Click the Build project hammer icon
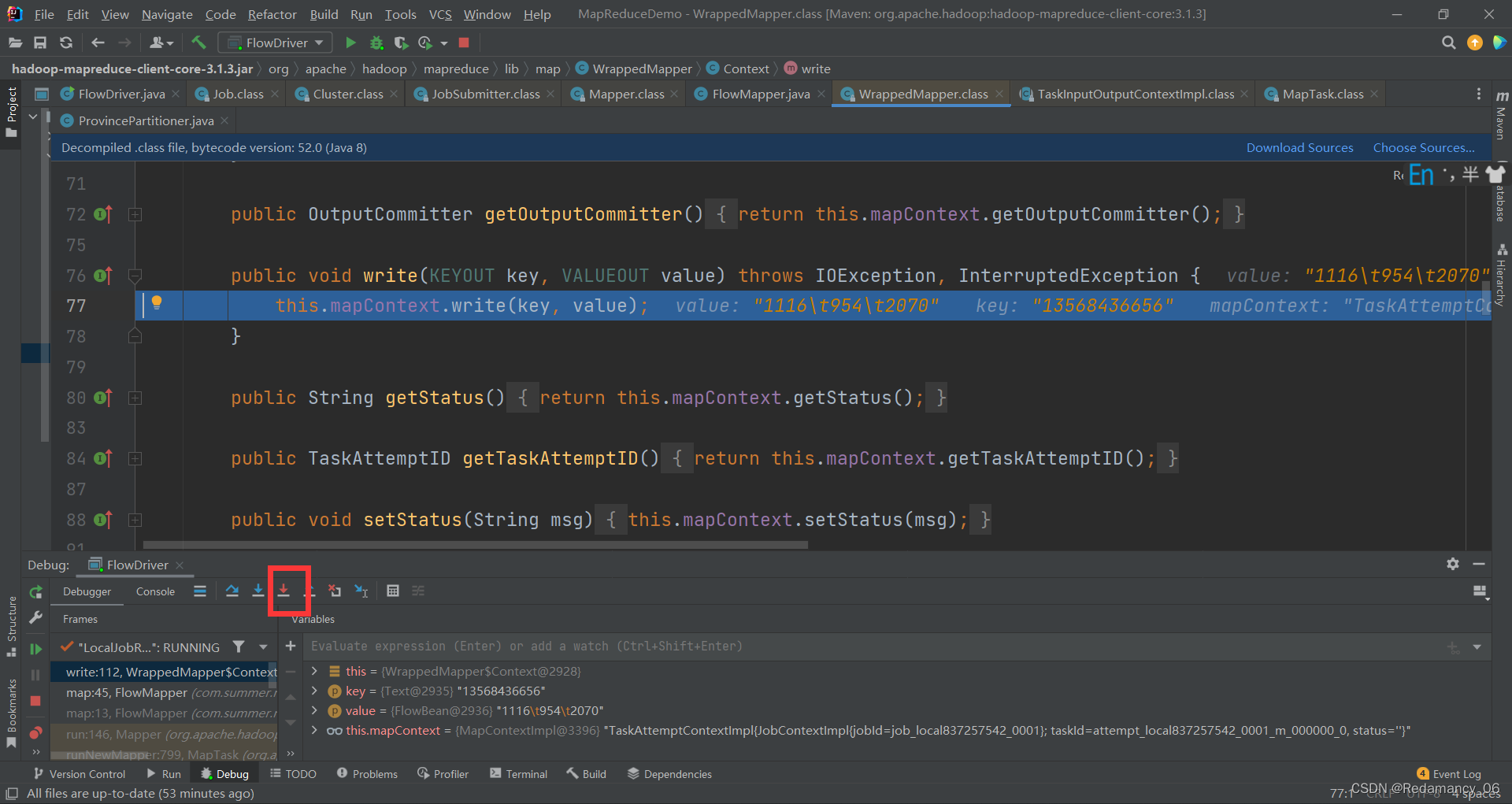This screenshot has width=1512, height=804. (198, 43)
